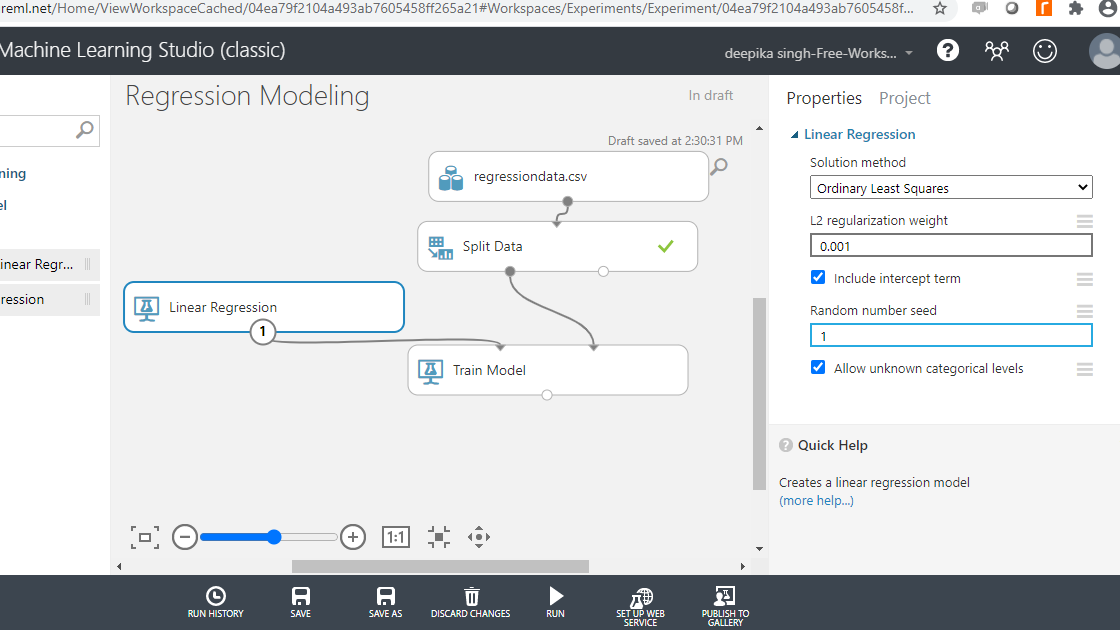
Task: Switch to the Project tab
Action: coord(905,98)
